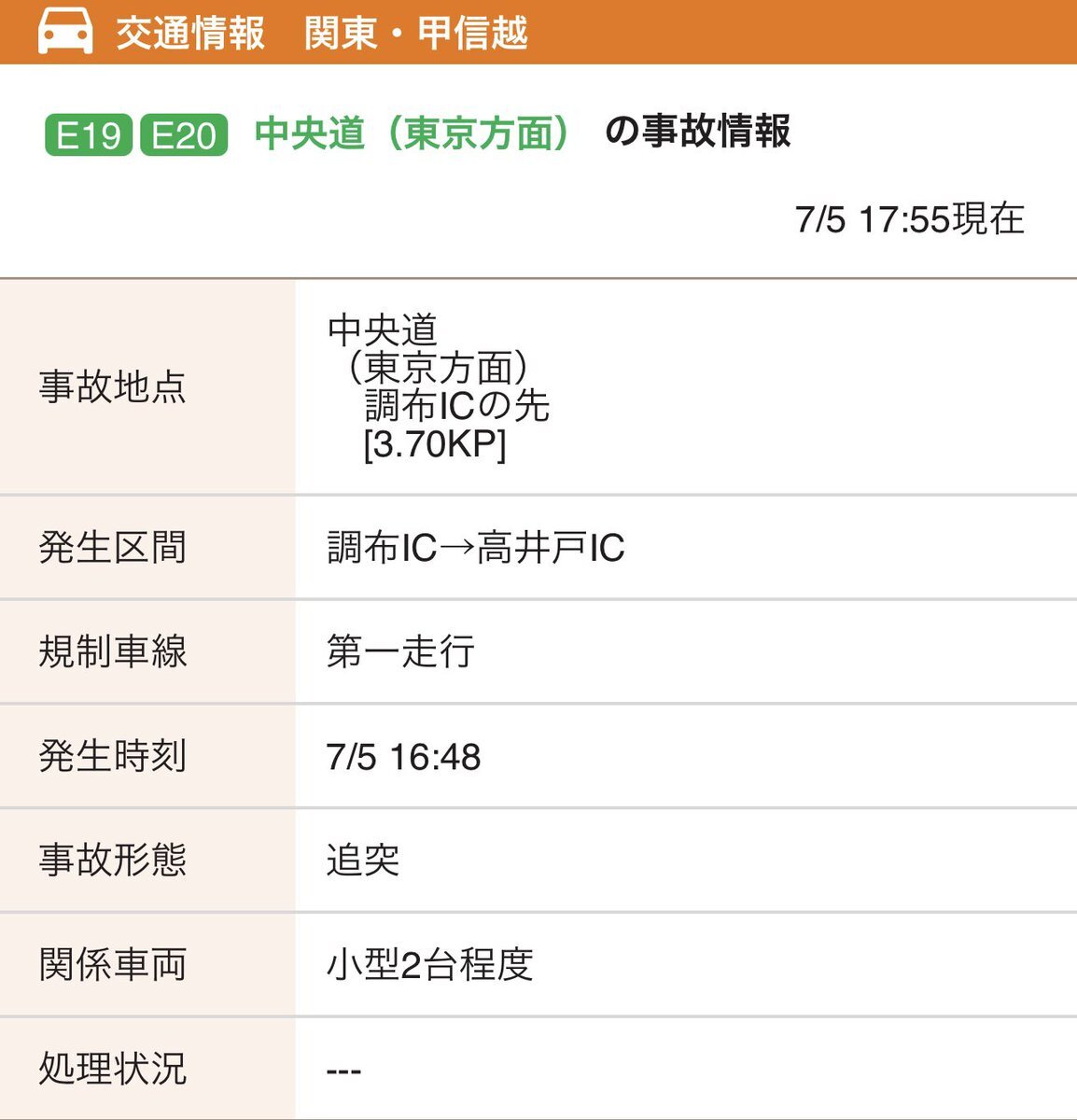Click the 7/5 16:48 occurrence time
The width and height of the screenshot is (1077, 1120).
coord(404,757)
